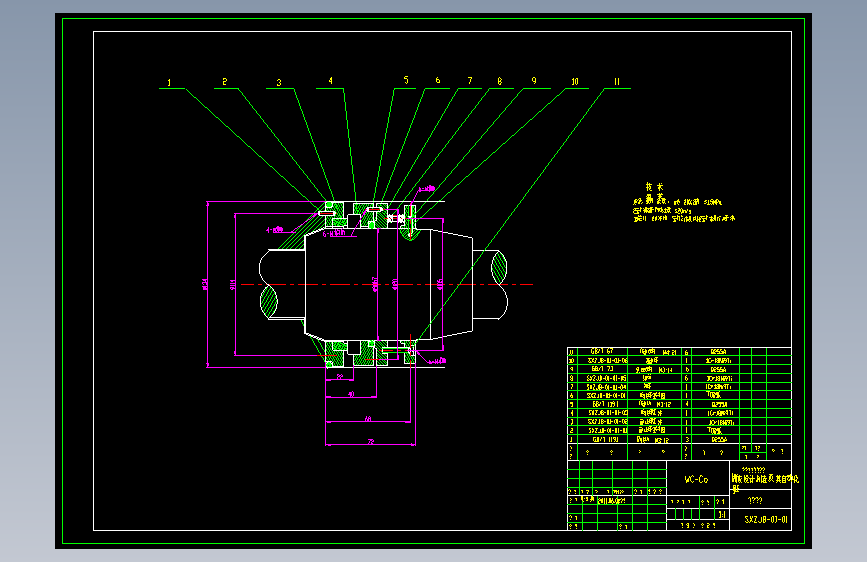Select parts list row 1 item number cell
The image size is (867, 562).
(572, 440)
